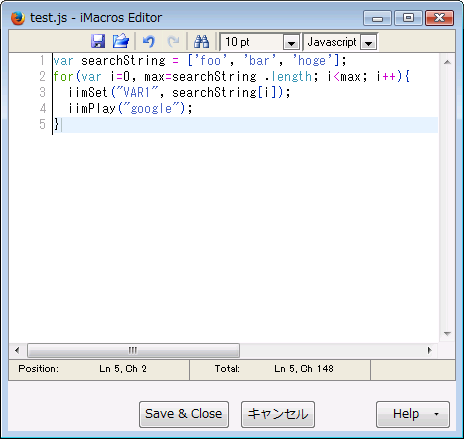464x439 pixels.
Task: Open the Help button dropdown arrow
Action: tap(436, 414)
